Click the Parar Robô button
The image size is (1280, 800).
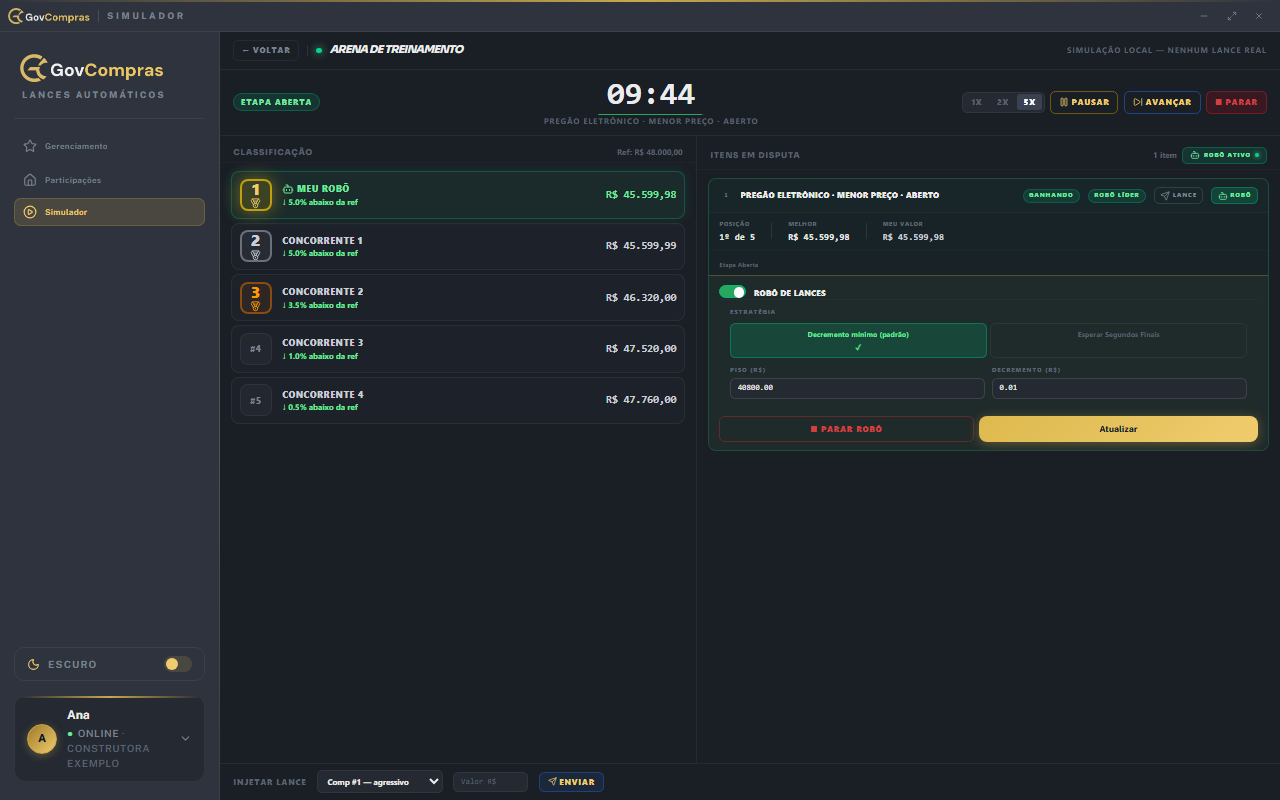846,429
